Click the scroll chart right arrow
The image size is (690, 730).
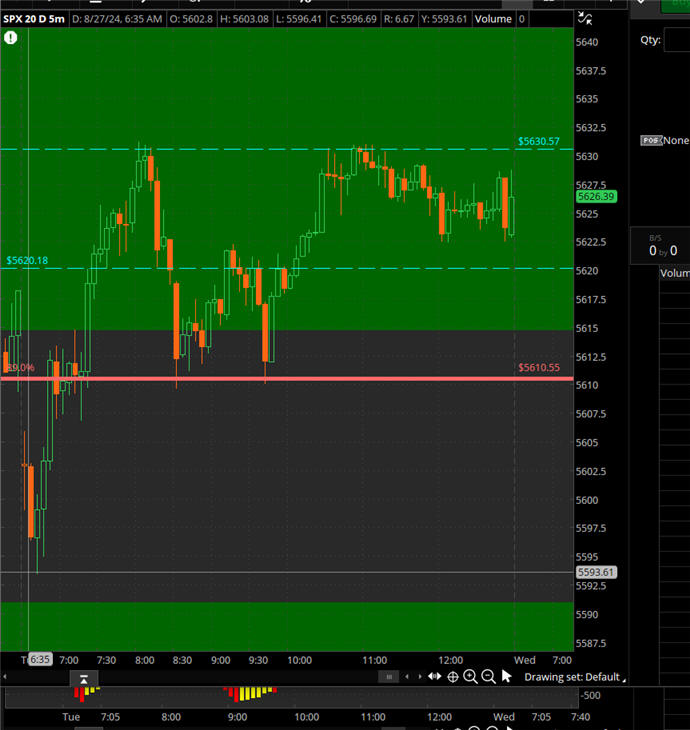[x=419, y=676]
